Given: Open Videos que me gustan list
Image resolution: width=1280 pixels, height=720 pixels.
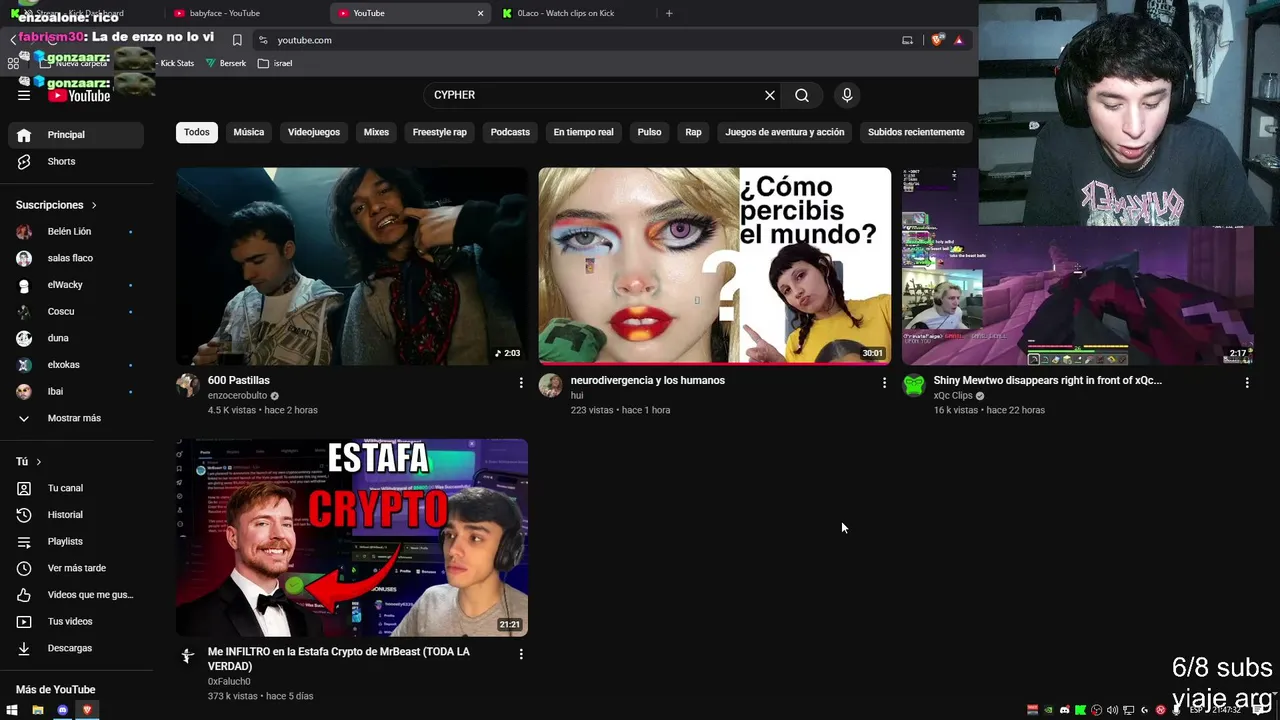Looking at the screenshot, I should tap(76, 595).
